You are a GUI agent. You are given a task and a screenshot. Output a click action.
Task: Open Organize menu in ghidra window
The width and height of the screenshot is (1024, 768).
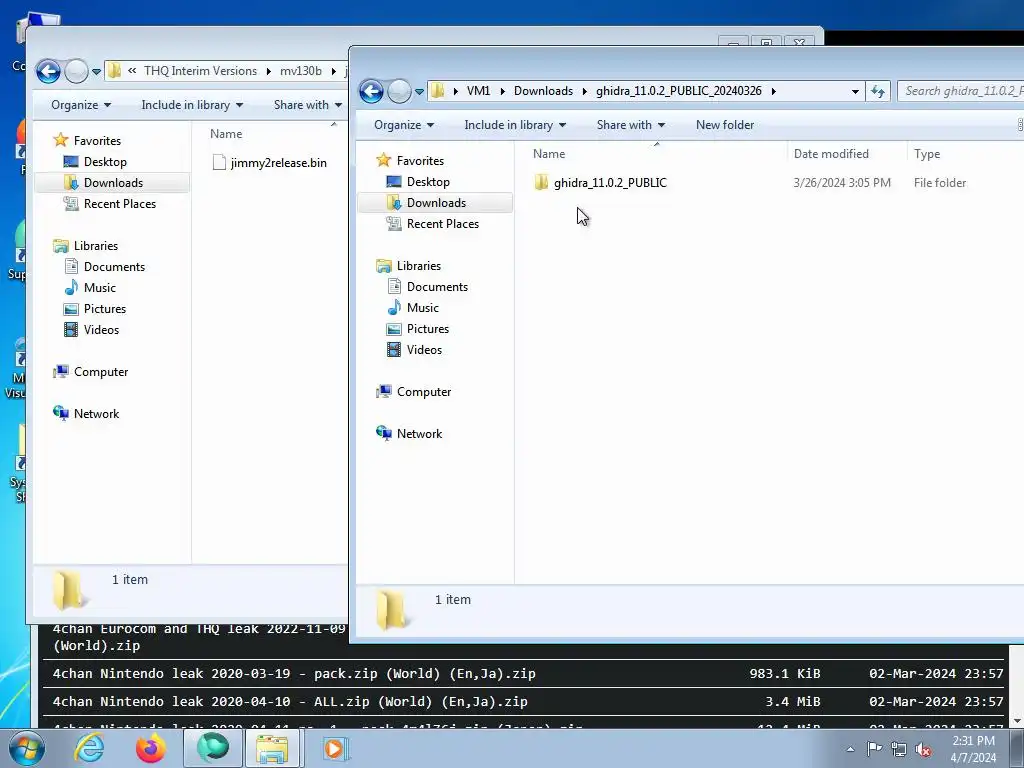404,125
